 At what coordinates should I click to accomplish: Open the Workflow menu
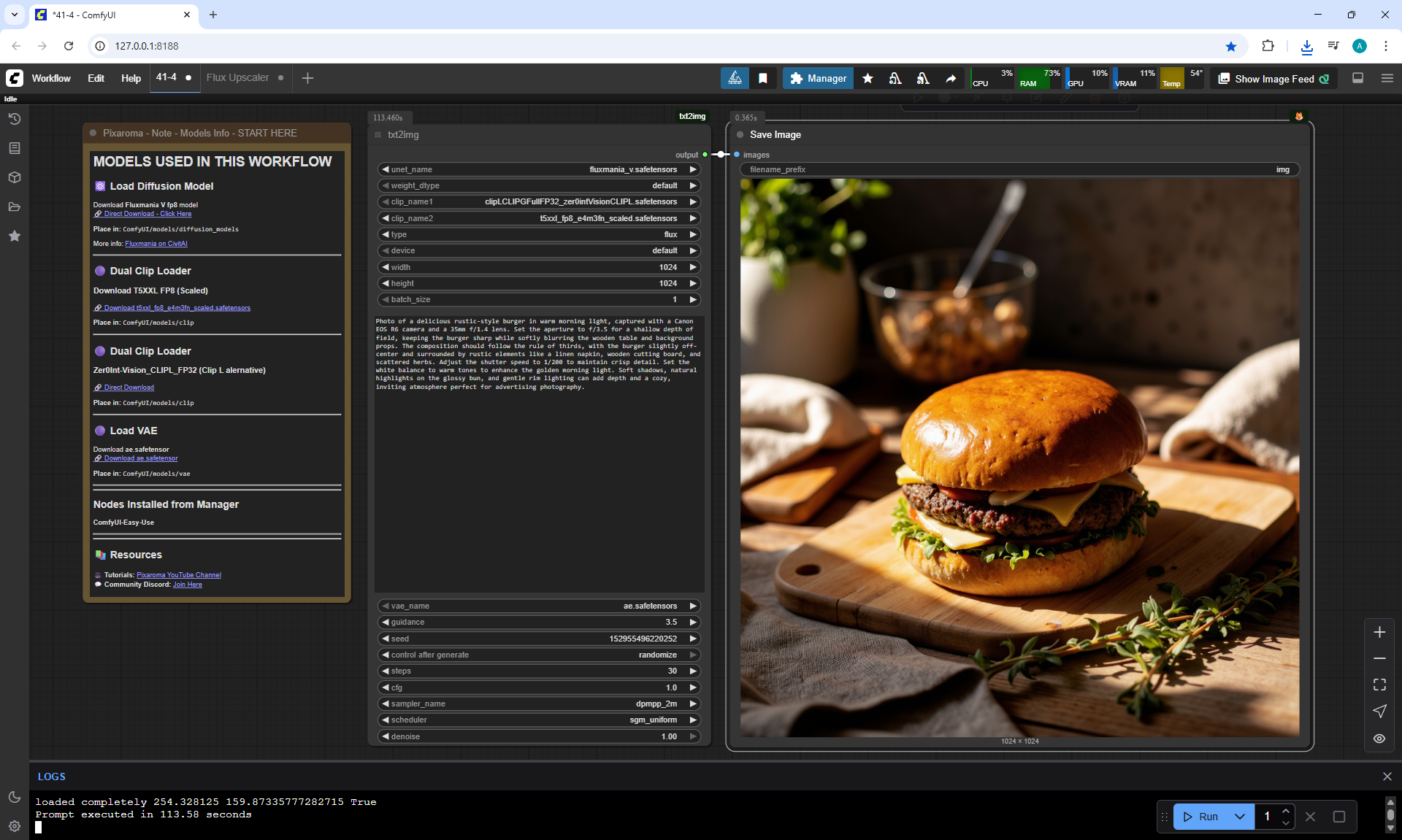pos(51,78)
